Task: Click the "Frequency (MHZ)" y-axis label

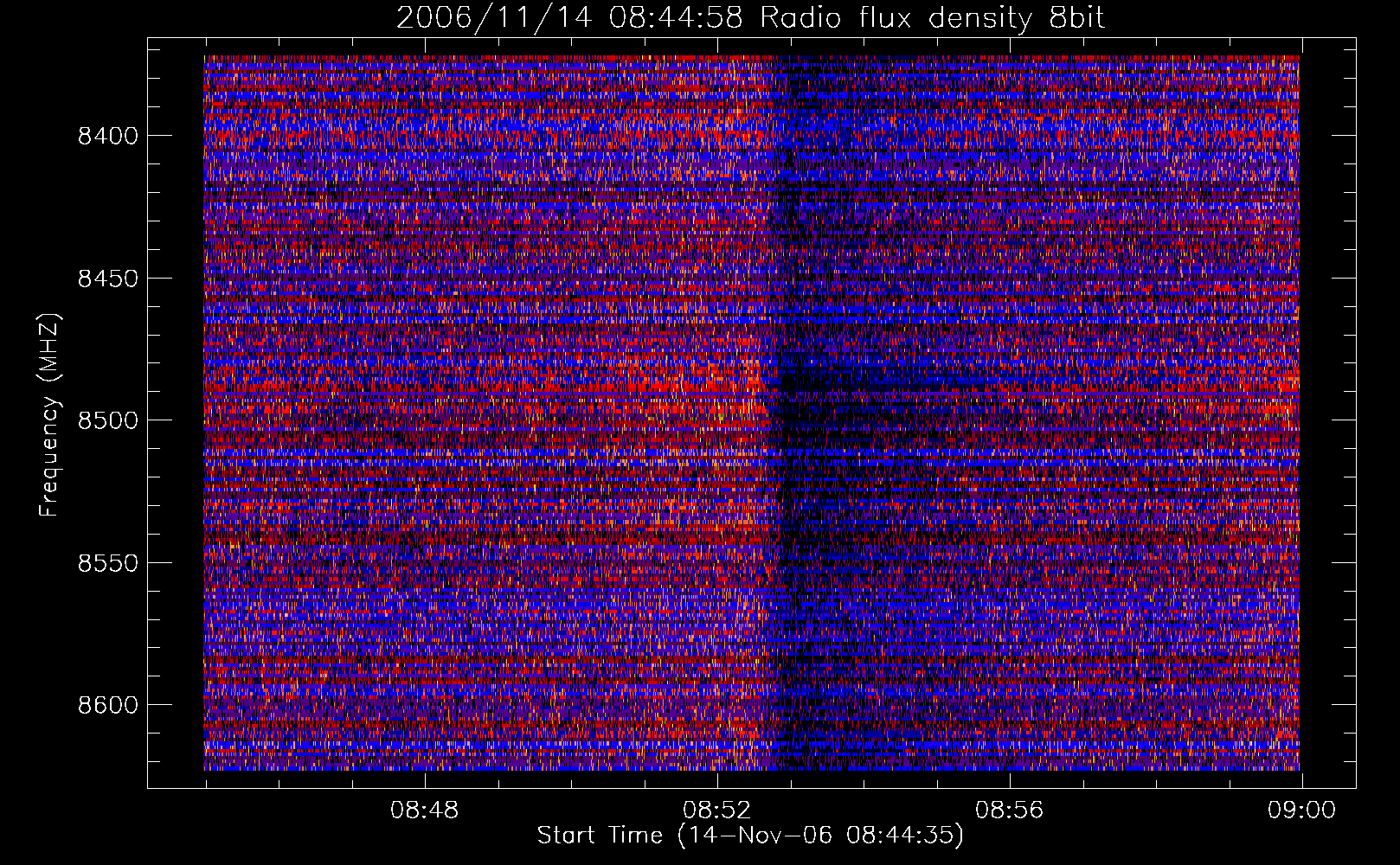Action: 49,415
